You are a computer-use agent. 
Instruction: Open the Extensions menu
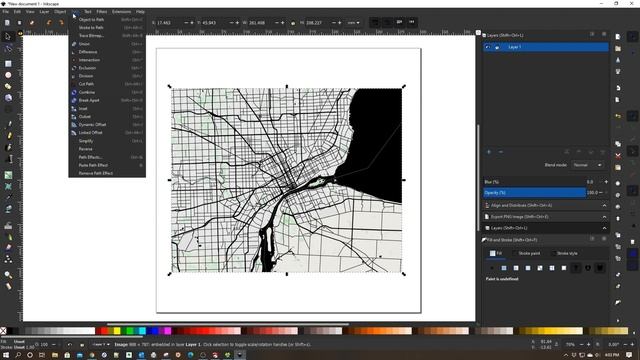(x=122, y=12)
